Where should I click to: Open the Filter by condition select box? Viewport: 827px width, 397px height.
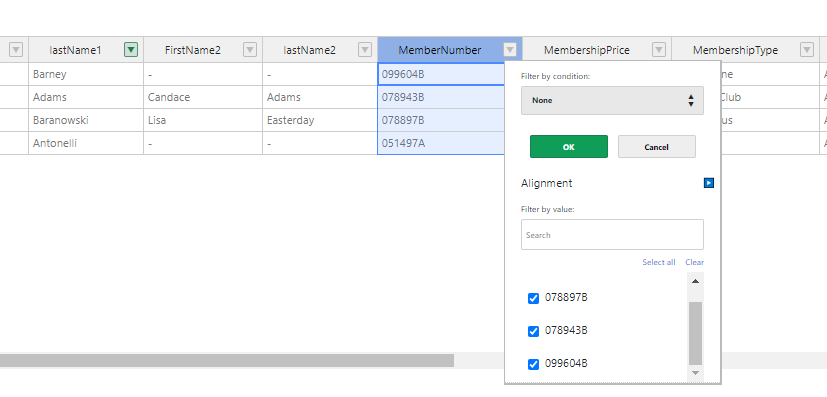point(612,100)
